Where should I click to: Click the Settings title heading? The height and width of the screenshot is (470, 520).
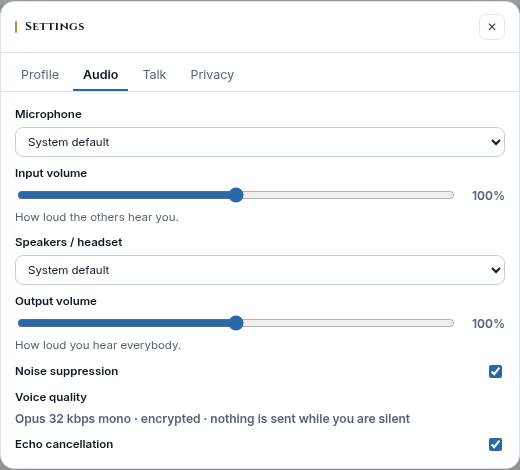click(55, 27)
